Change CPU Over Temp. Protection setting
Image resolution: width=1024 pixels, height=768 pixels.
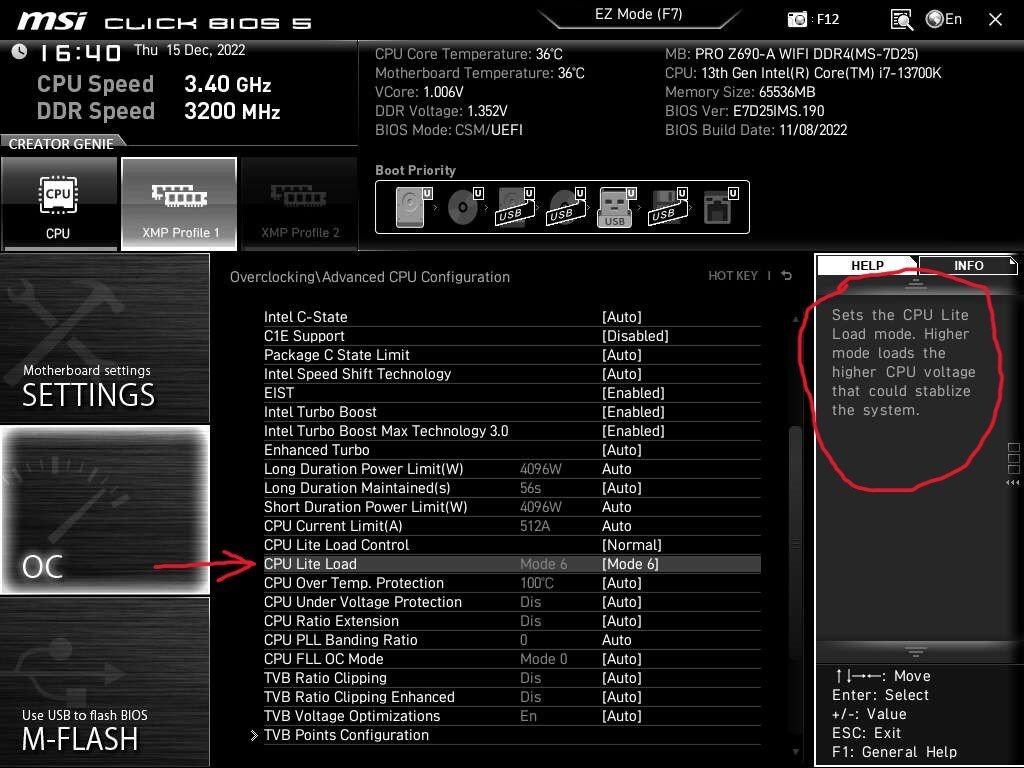click(x=511, y=583)
